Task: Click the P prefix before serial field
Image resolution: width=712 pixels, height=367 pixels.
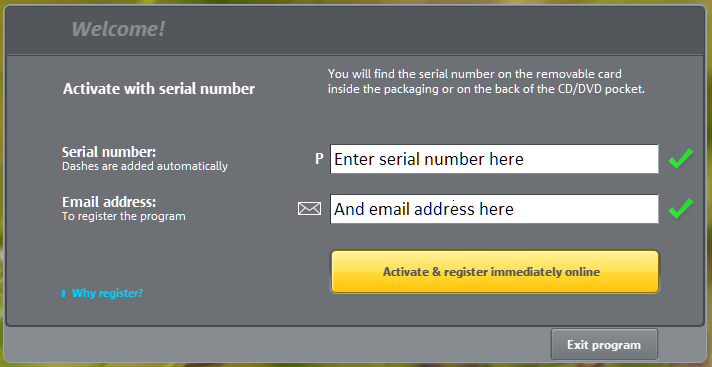Action: (319, 159)
